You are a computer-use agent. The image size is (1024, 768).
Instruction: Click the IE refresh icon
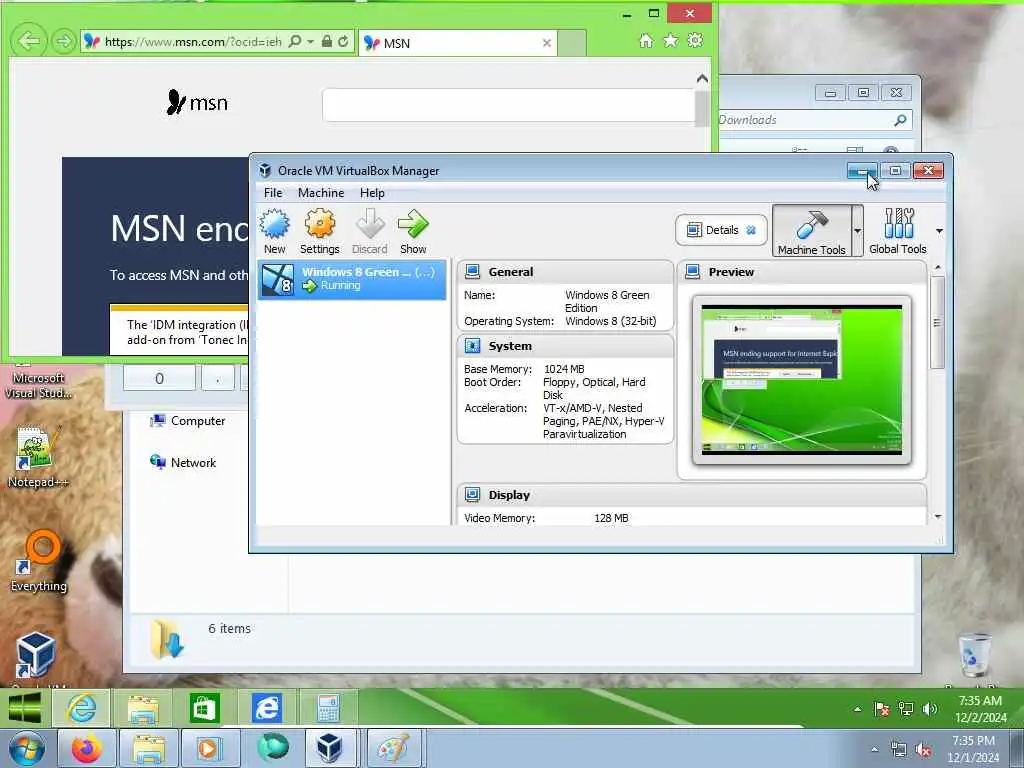[x=343, y=41]
